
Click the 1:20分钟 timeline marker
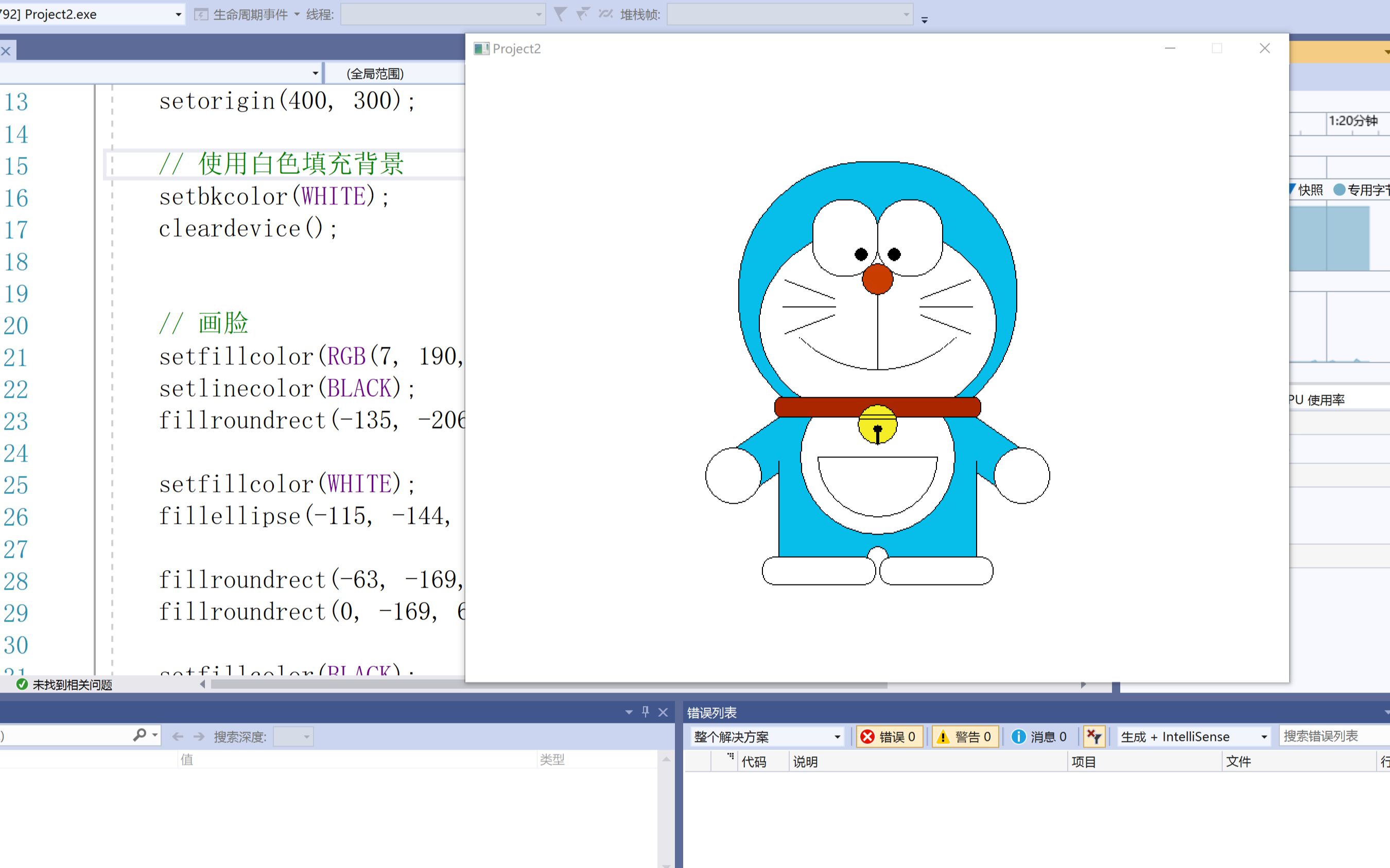tap(1352, 120)
